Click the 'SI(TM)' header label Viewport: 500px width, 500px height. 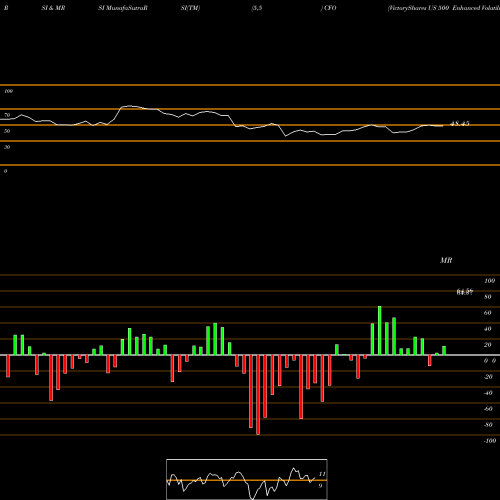[190, 8]
